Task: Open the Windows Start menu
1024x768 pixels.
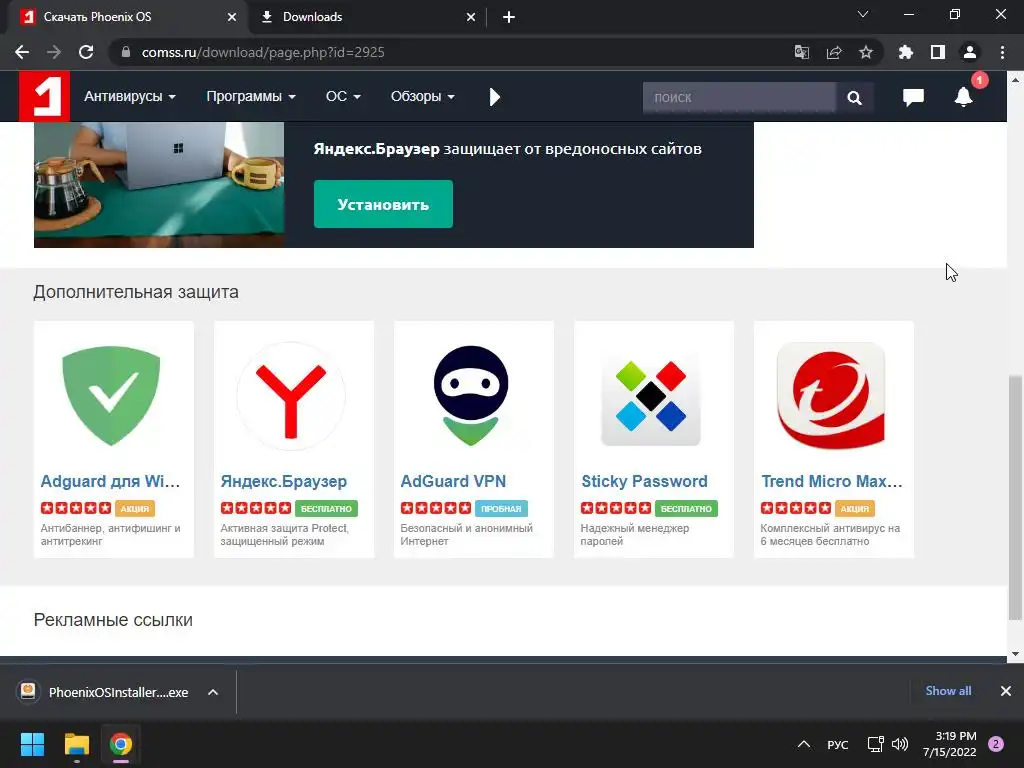Action: point(33,744)
